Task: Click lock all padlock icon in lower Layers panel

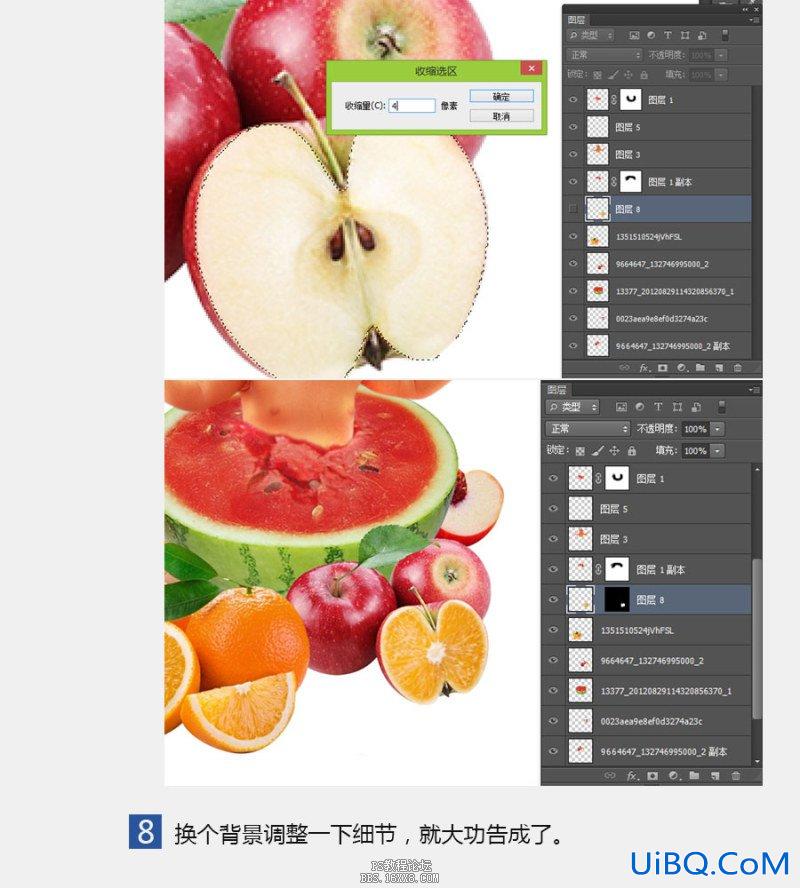Action: [x=632, y=451]
